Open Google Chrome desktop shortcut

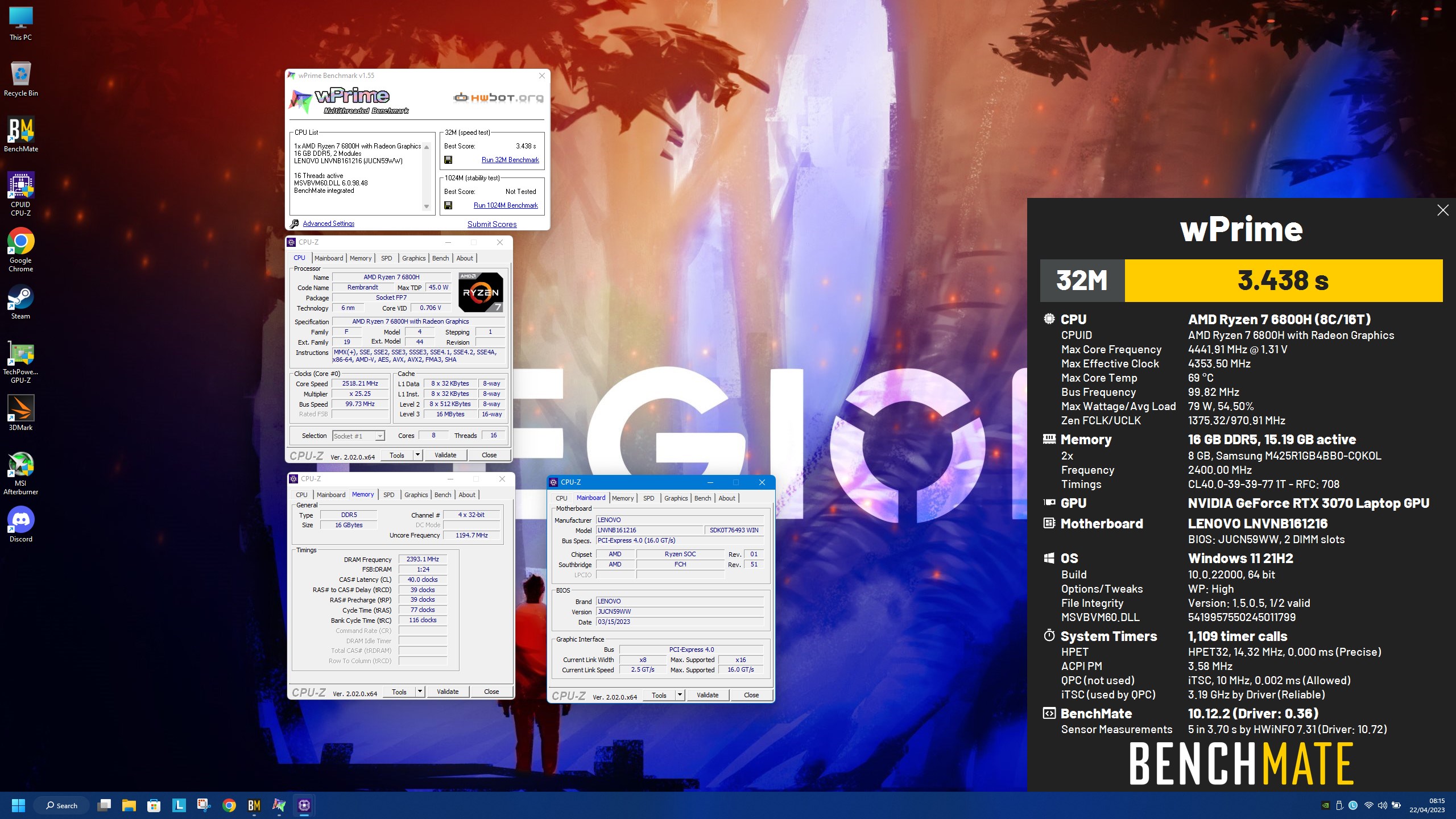point(20,250)
